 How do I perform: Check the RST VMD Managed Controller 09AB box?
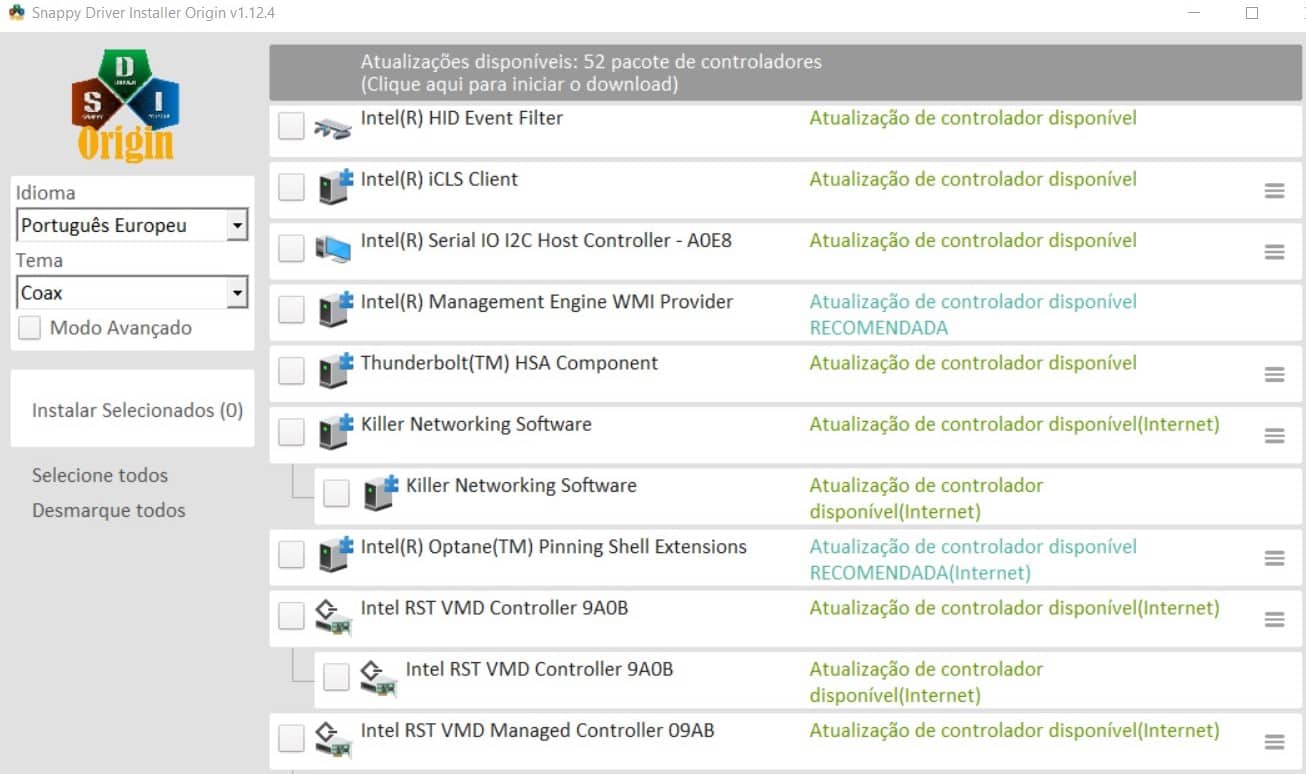(x=291, y=738)
